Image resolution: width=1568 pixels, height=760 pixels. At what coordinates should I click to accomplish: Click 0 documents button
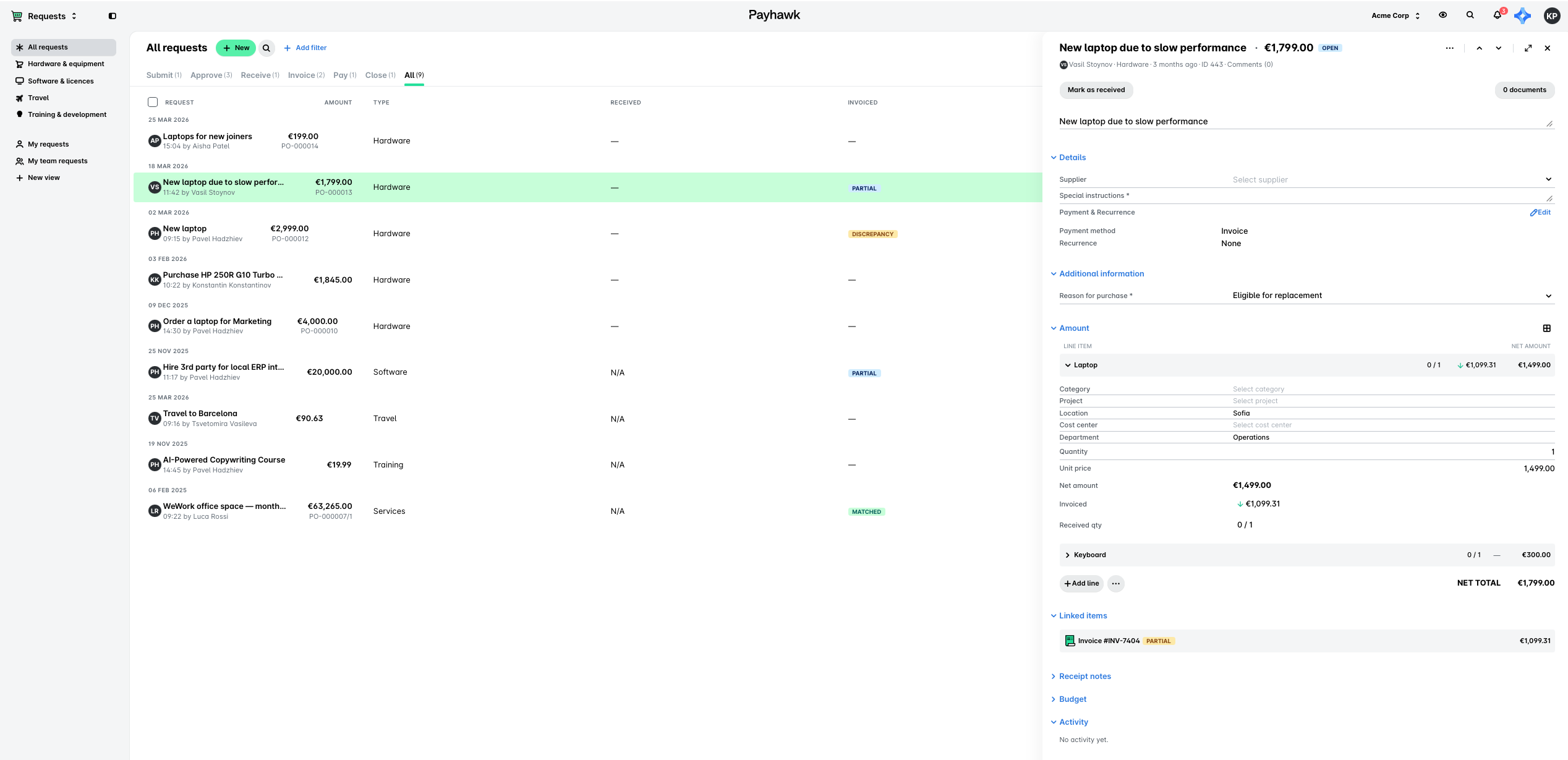pyautogui.click(x=1524, y=90)
